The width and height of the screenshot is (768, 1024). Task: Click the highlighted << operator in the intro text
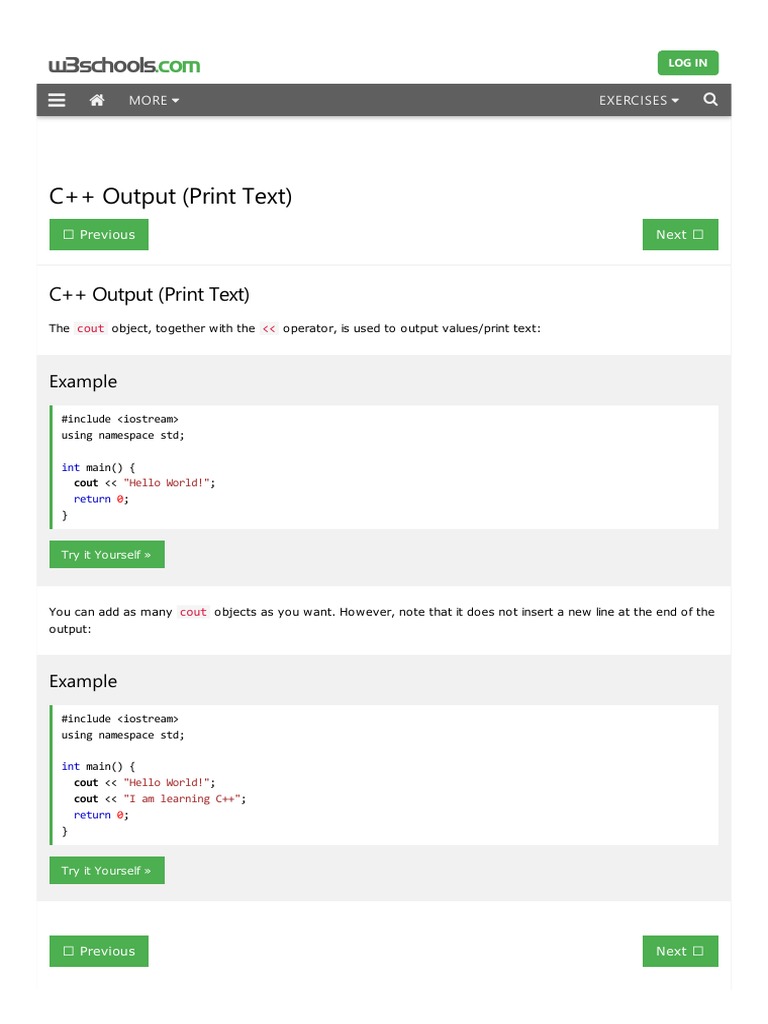[x=269, y=328]
